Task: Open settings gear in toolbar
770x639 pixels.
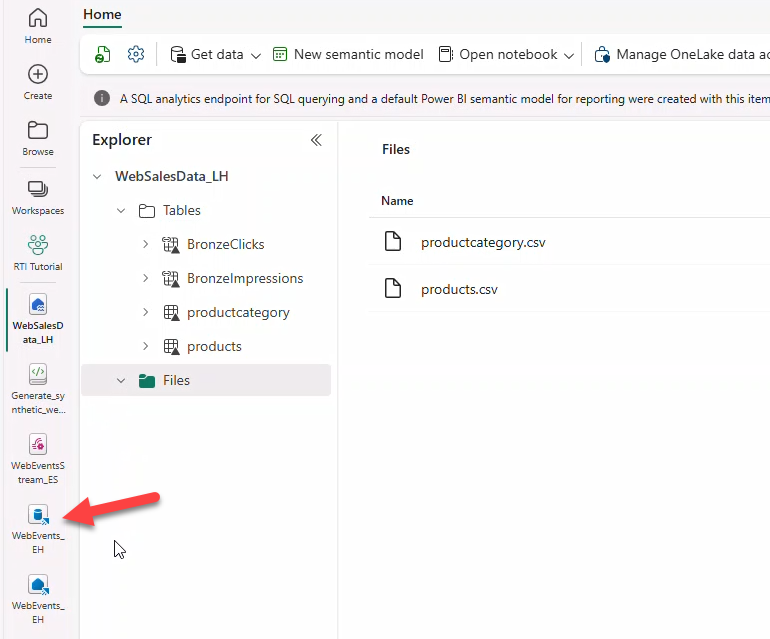Action: (x=136, y=54)
